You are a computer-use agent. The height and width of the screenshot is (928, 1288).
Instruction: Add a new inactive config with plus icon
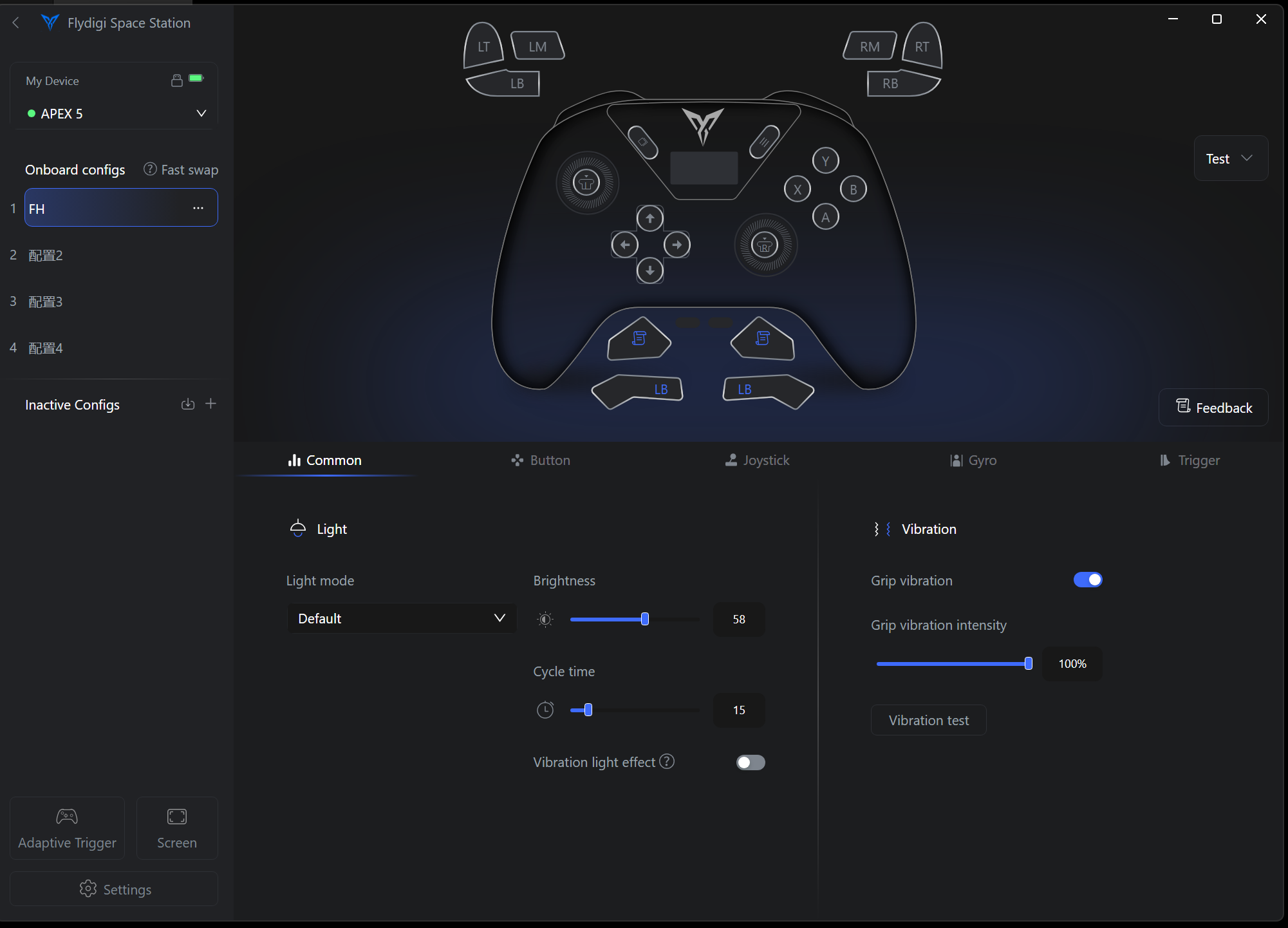point(210,404)
